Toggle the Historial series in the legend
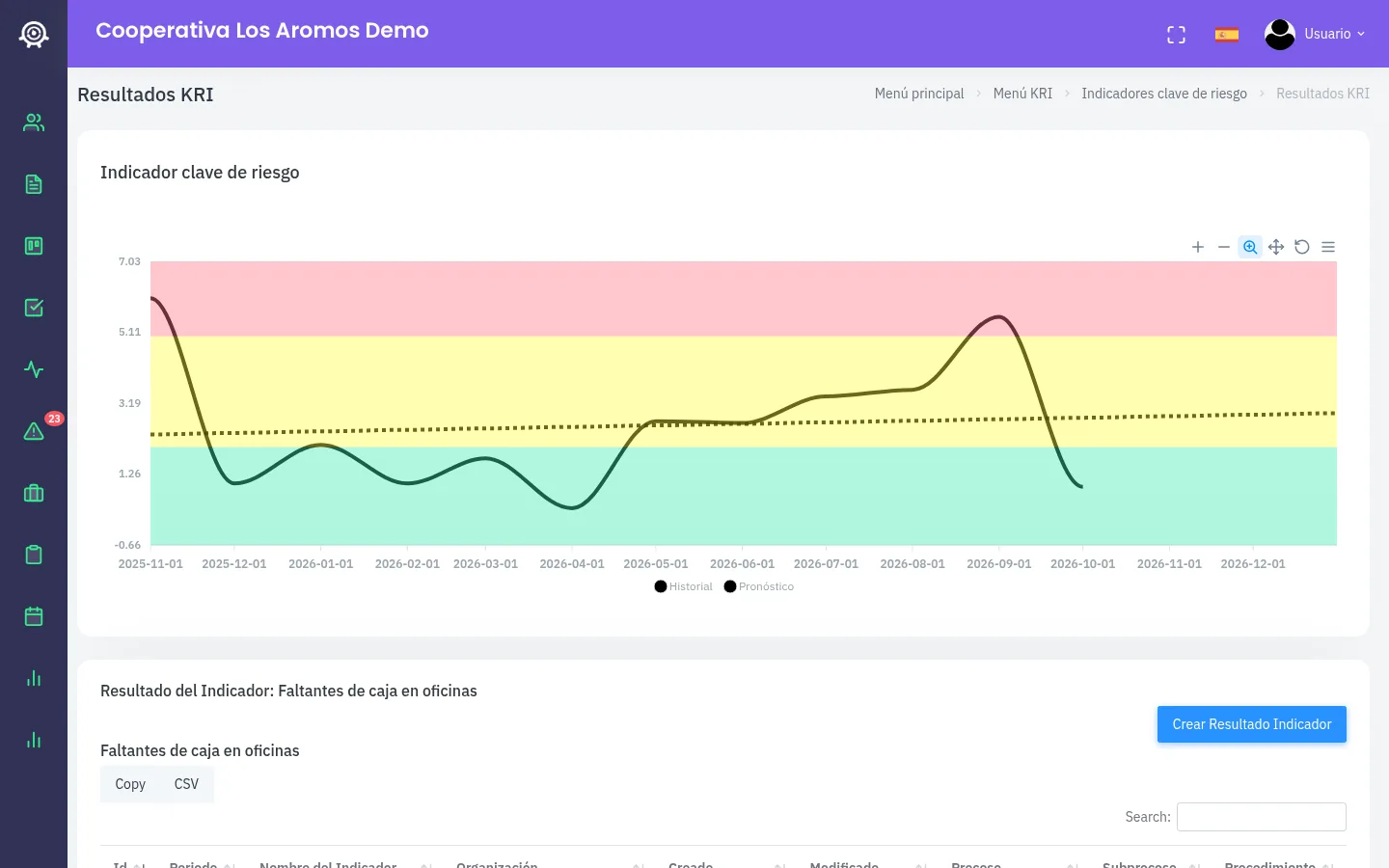Image resolution: width=1389 pixels, height=868 pixels. tap(683, 586)
